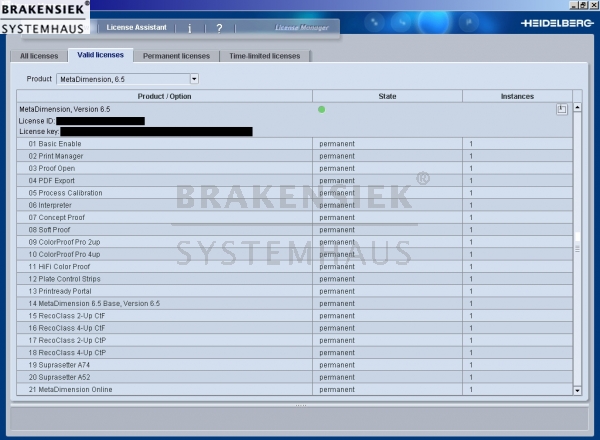Select the 14 MetaDimension 6.5 Base row
The width and height of the screenshot is (600, 440).
(295, 303)
